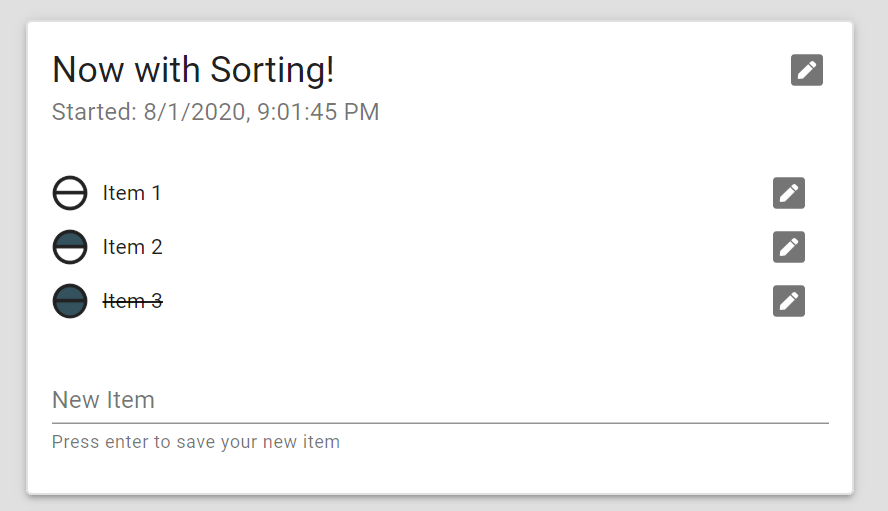Image resolution: width=888 pixels, height=511 pixels.
Task: Click the struck-through 'Item 3' label
Action: (133, 301)
